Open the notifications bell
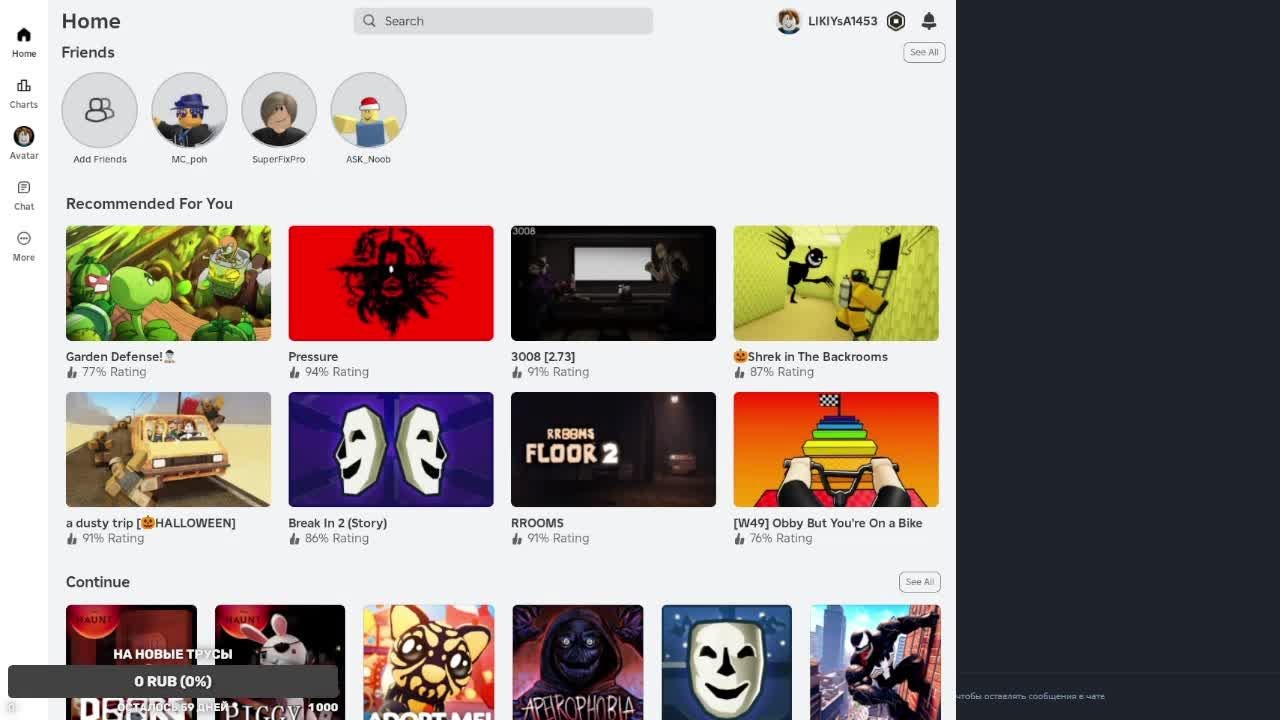The image size is (1280, 720). coord(929,21)
